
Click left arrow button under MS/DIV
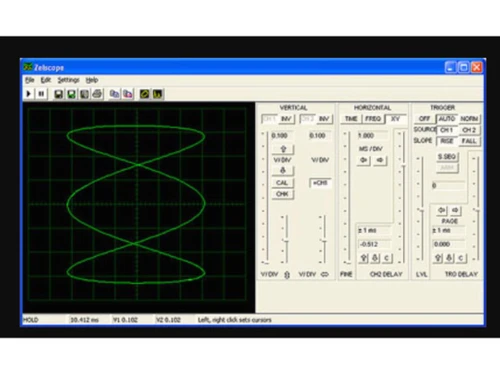pos(364,160)
